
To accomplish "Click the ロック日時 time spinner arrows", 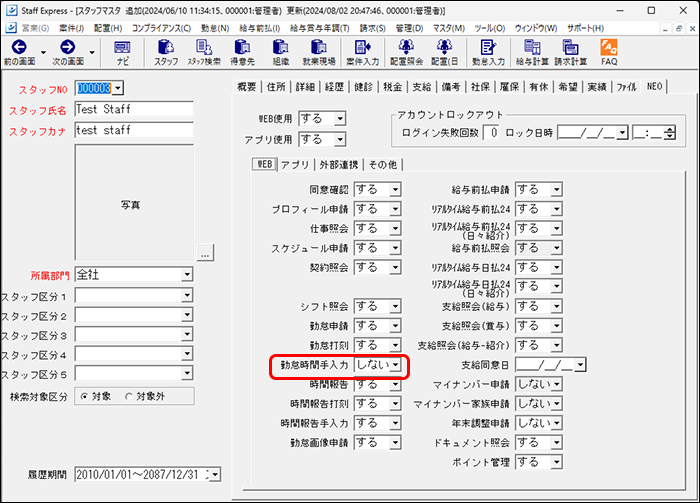I will (x=669, y=133).
